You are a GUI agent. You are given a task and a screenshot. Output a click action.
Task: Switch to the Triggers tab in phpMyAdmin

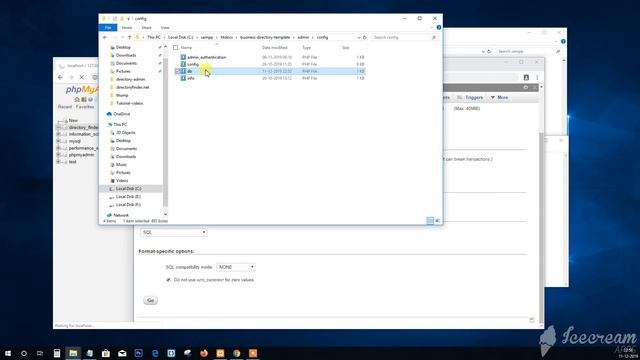470,98
